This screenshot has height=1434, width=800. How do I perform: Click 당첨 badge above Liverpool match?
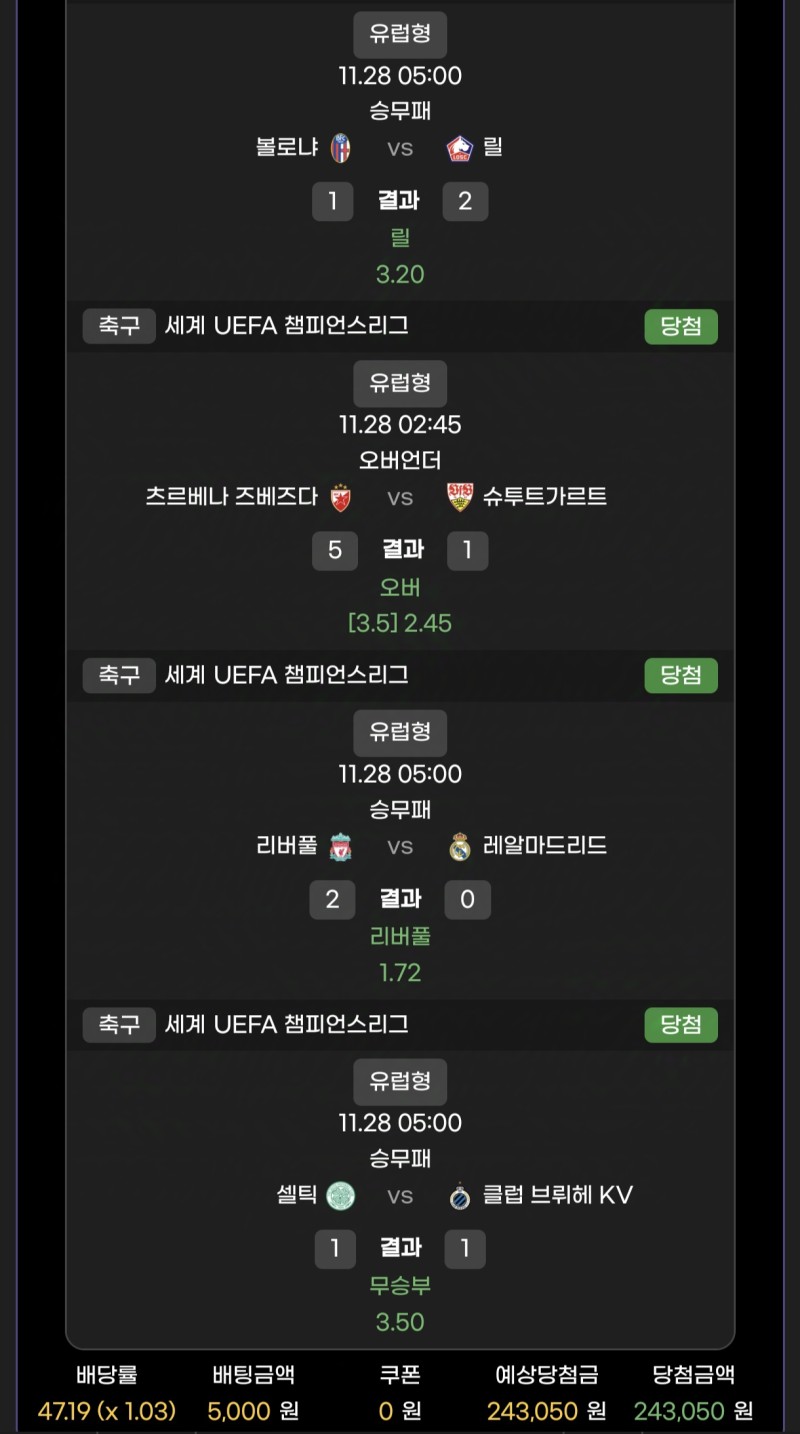(x=681, y=675)
